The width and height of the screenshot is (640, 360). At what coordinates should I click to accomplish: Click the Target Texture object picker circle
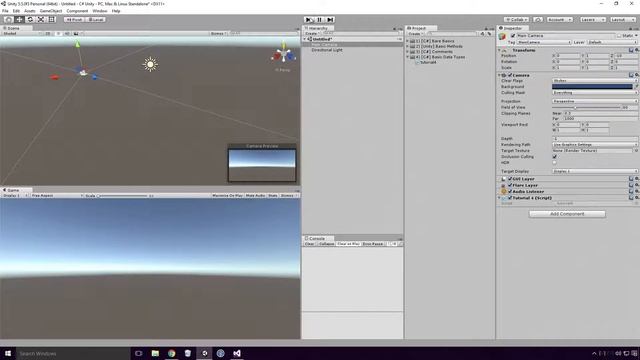[636, 151]
